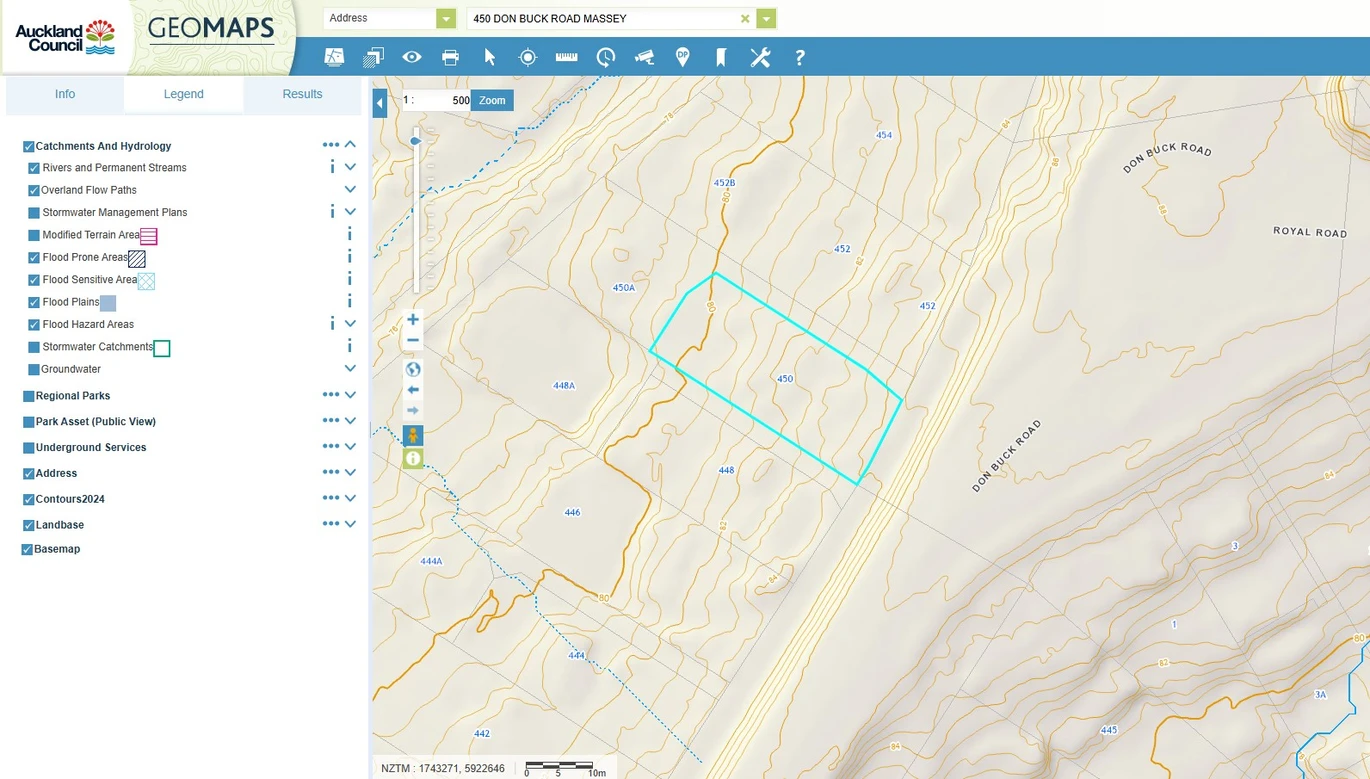Open the bookmarks tool
Image resolution: width=1370 pixels, height=779 pixels.
click(721, 57)
